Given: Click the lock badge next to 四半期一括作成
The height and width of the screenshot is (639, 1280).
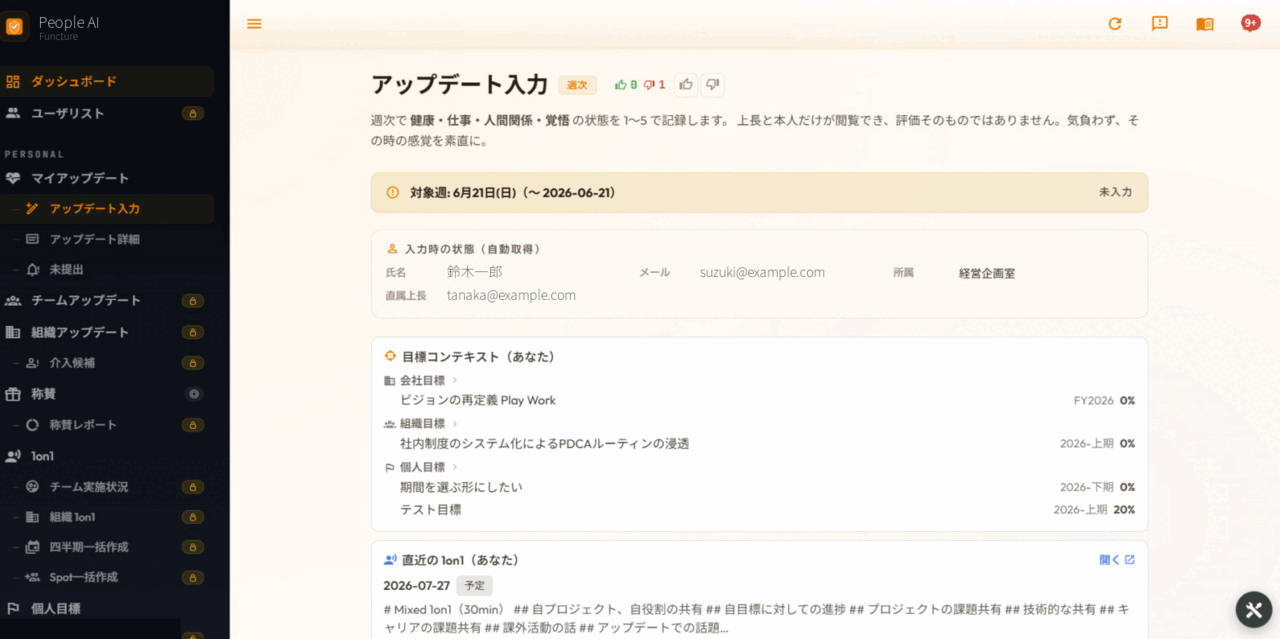Looking at the screenshot, I should pos(193,547).
